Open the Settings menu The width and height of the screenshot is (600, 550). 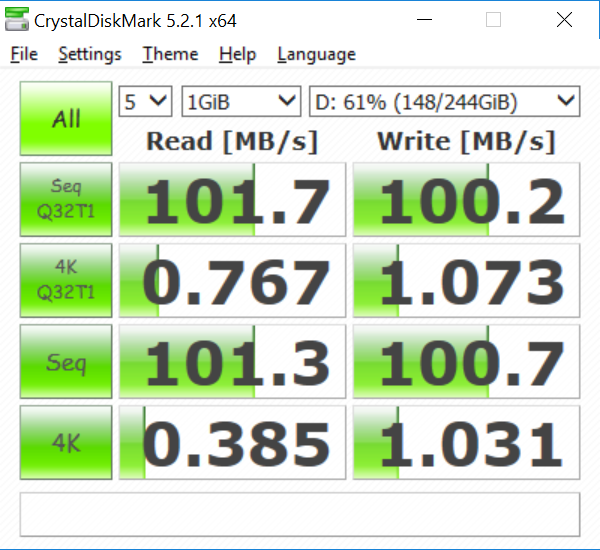pyautogui.click(x=90, y=54)
